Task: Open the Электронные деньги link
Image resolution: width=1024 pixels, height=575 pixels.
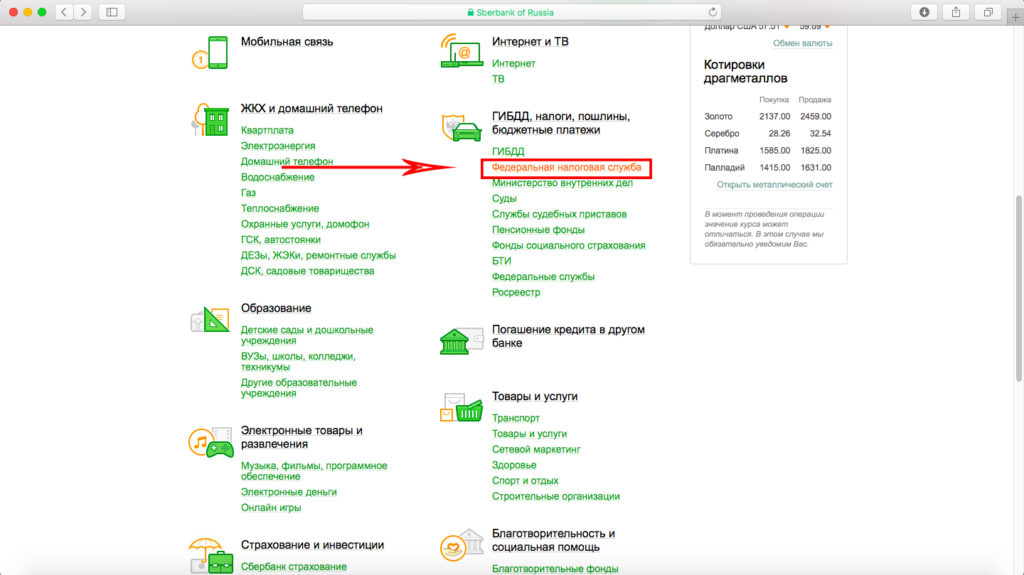Action: (288, 492)
